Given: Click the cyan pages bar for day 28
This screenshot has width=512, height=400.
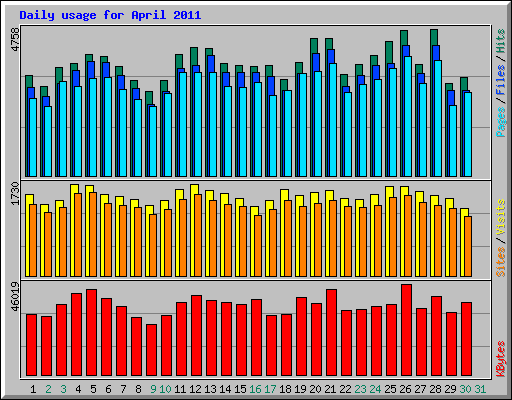Looking at the screenshot, I should click(438, 118).
